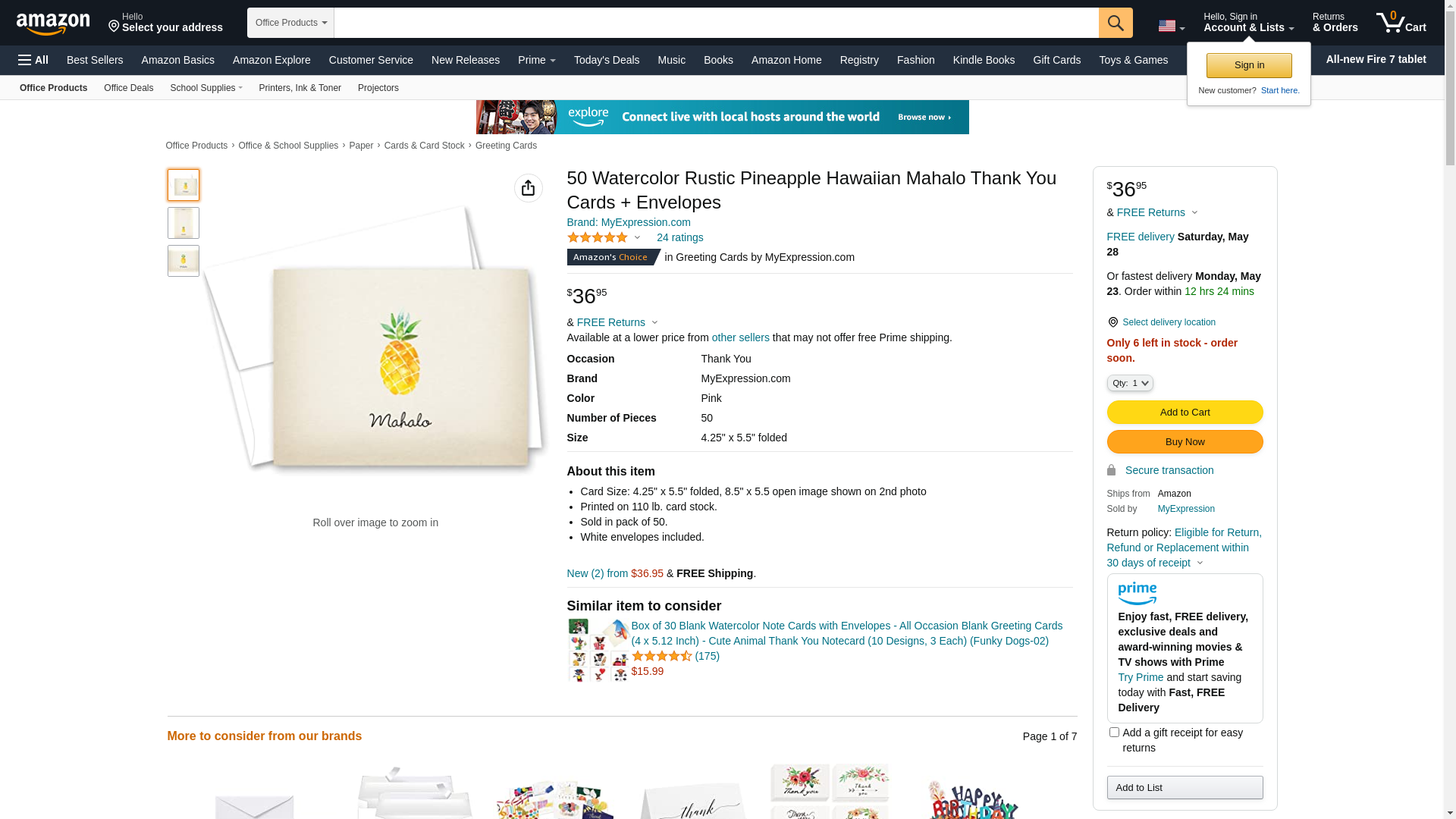
Task: Expand the Add to List dropdown
Action: pyautogui.click(x=1185, y=787)
